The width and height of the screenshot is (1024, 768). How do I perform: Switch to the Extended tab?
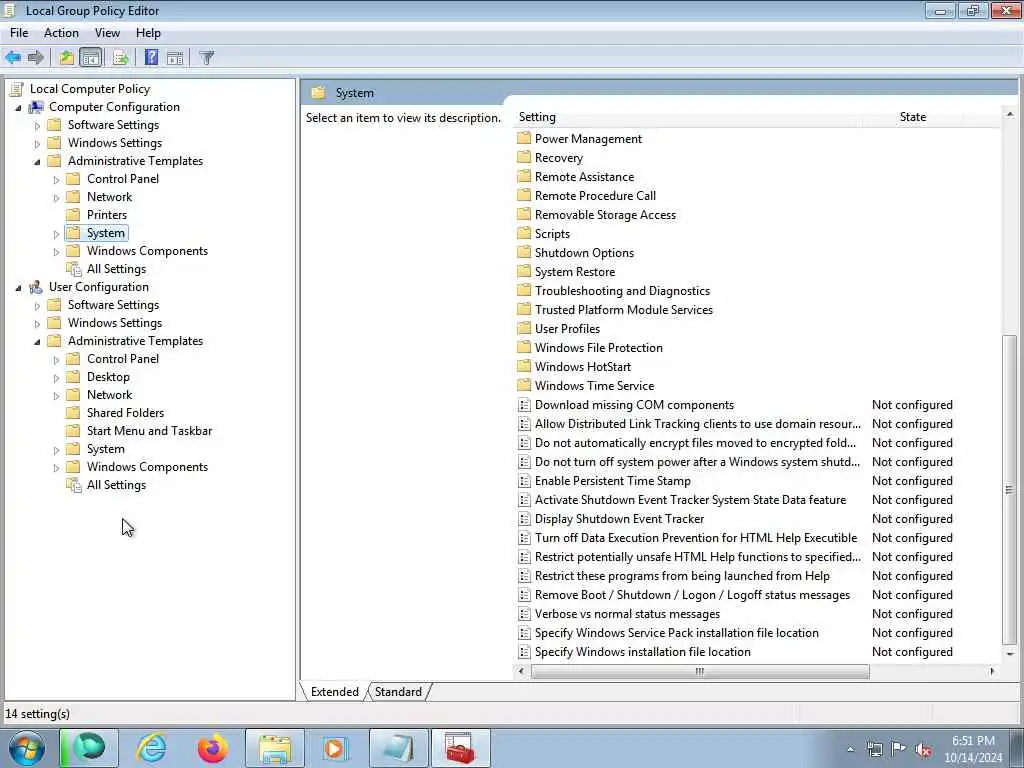(x=334, y=692)
